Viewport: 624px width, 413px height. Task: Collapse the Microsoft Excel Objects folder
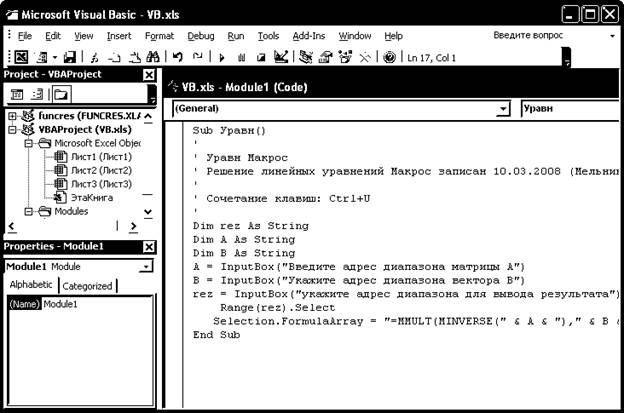(29, 143)
